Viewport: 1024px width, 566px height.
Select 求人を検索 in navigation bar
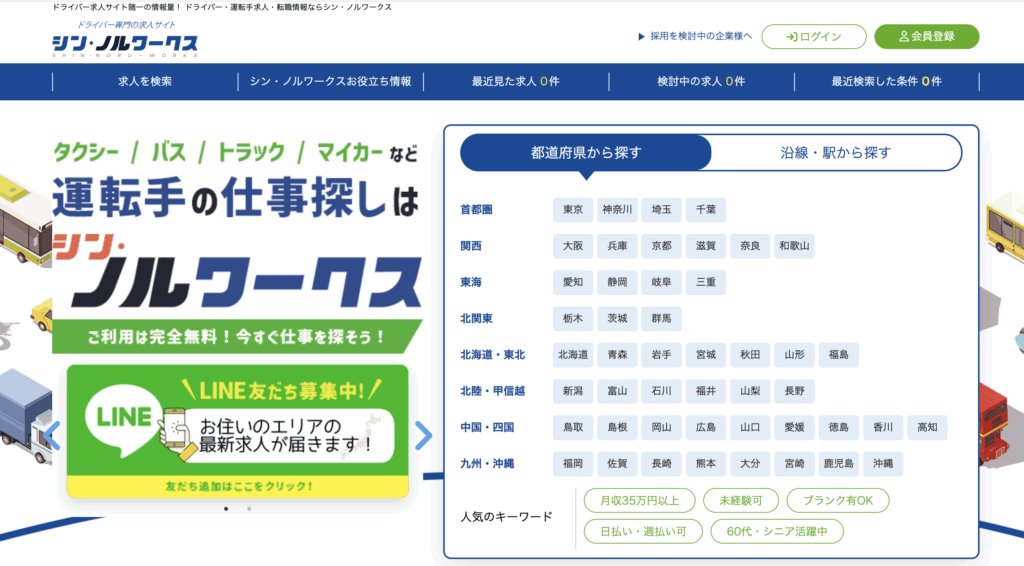(x=145, y=82)
